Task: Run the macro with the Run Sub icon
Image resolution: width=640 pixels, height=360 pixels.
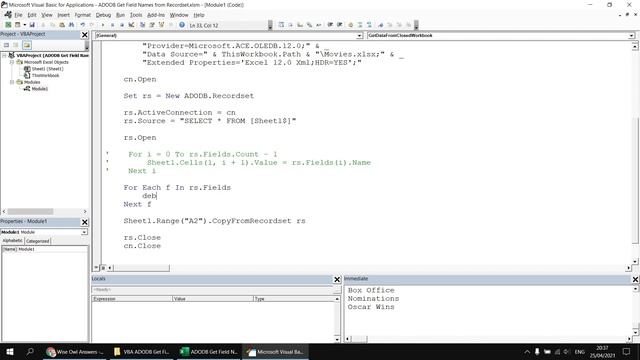Action: tap(102, 25)
